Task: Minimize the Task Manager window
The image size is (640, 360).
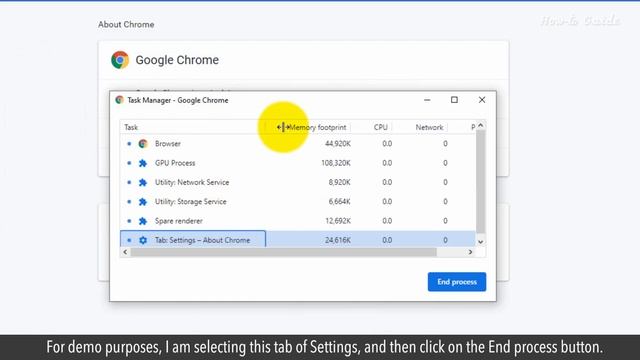Action: click(x=427, y=100)
